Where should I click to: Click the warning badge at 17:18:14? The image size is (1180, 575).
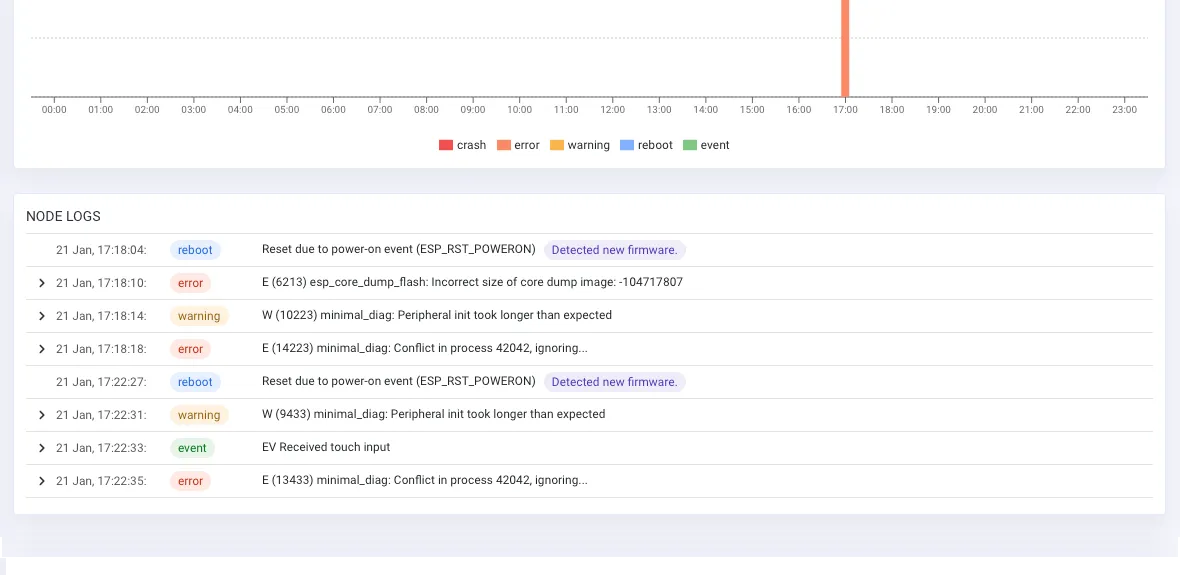click(199, 316)
